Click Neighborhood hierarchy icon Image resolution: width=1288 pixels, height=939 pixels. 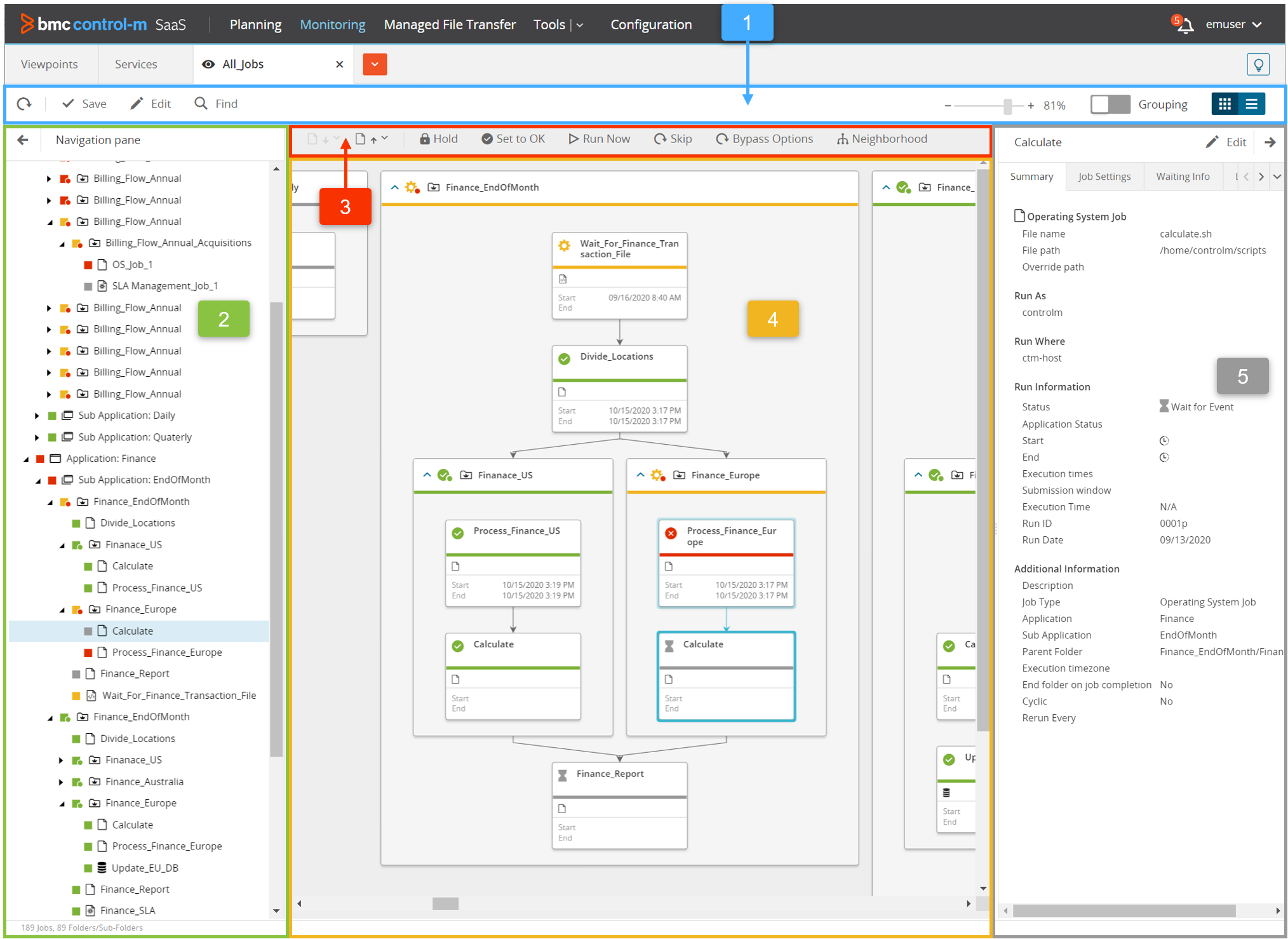coord(842,139)
